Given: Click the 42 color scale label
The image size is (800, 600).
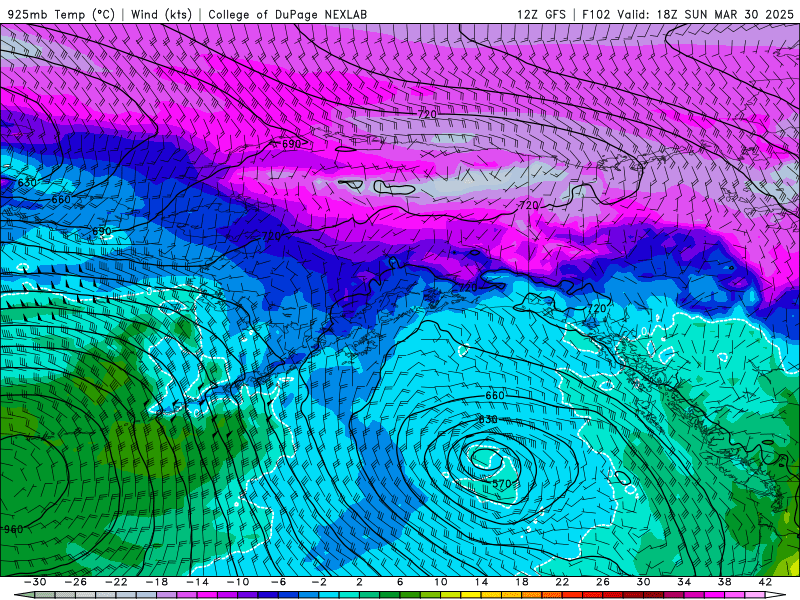Looking at the screenshot, I should 765,582.
